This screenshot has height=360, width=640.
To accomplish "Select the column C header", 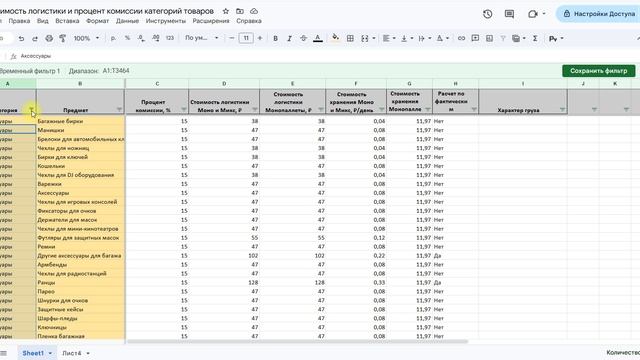I will 157,84.
